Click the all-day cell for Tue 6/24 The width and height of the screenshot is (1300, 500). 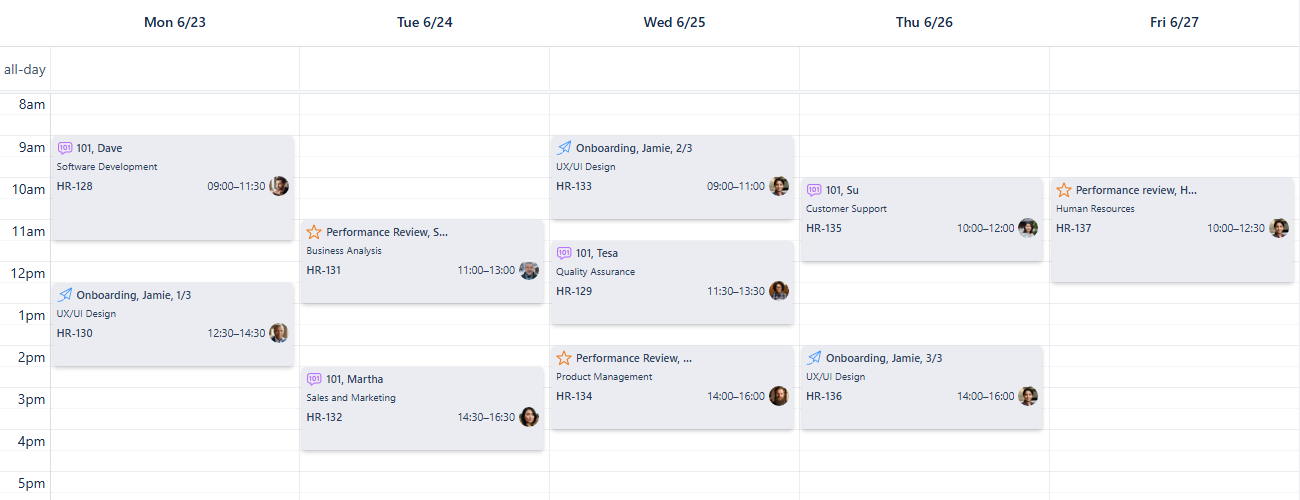coord(424,70)
